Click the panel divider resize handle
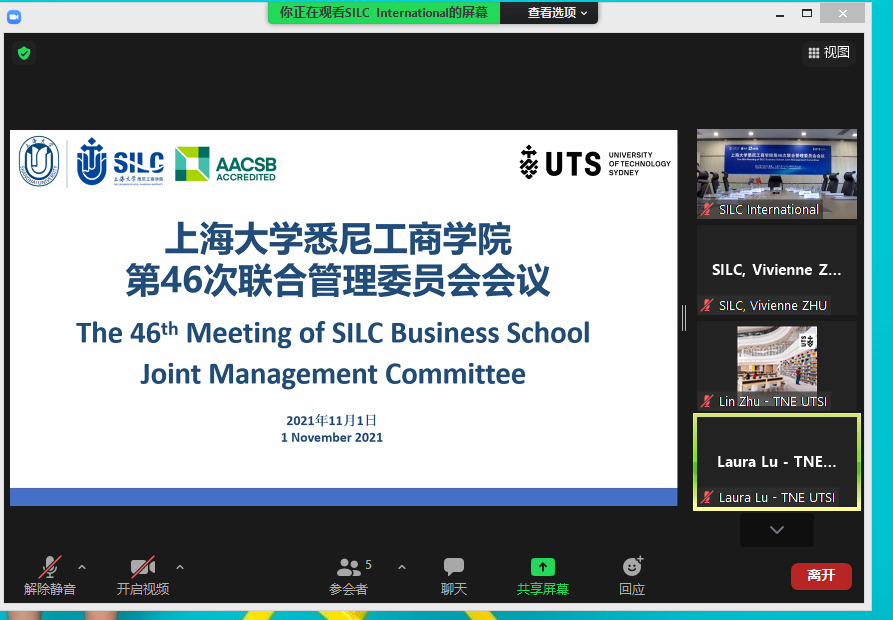The height and width of the screenshot is (620, 893). (684, 317)
